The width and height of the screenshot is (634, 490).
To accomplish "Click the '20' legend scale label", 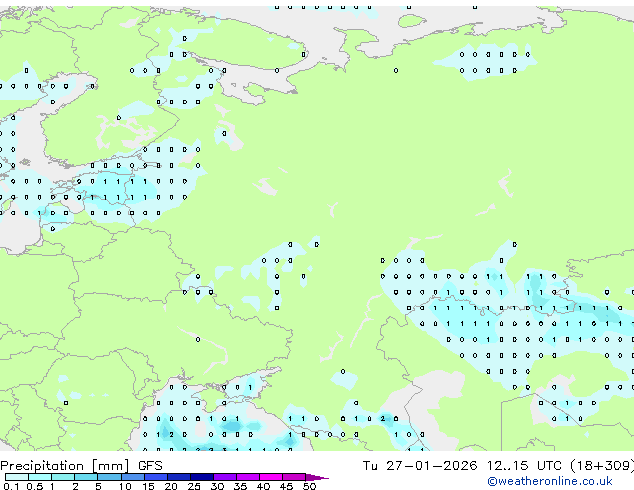I will pyautogui.click(x=171, y=486).
